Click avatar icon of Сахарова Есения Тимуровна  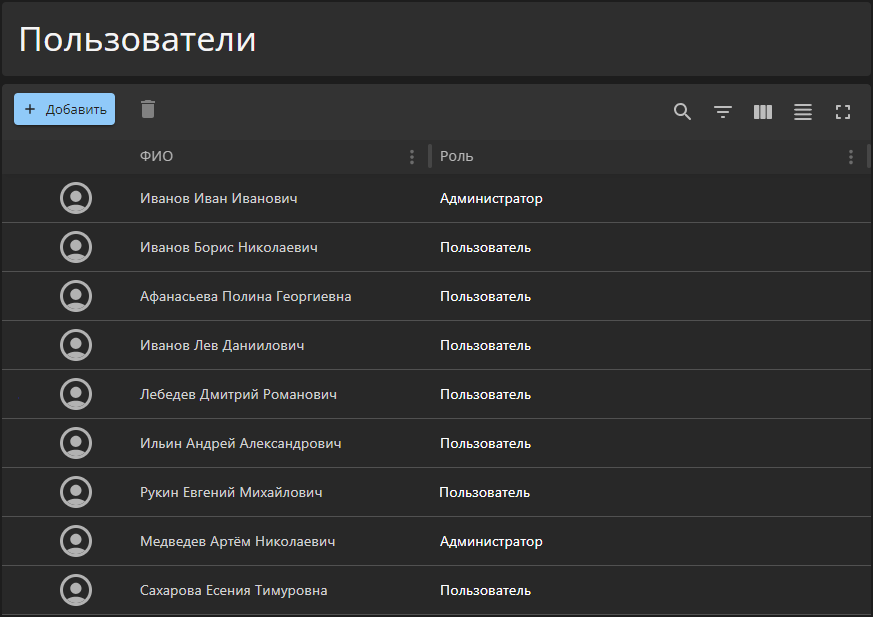[x=76, y=590]
